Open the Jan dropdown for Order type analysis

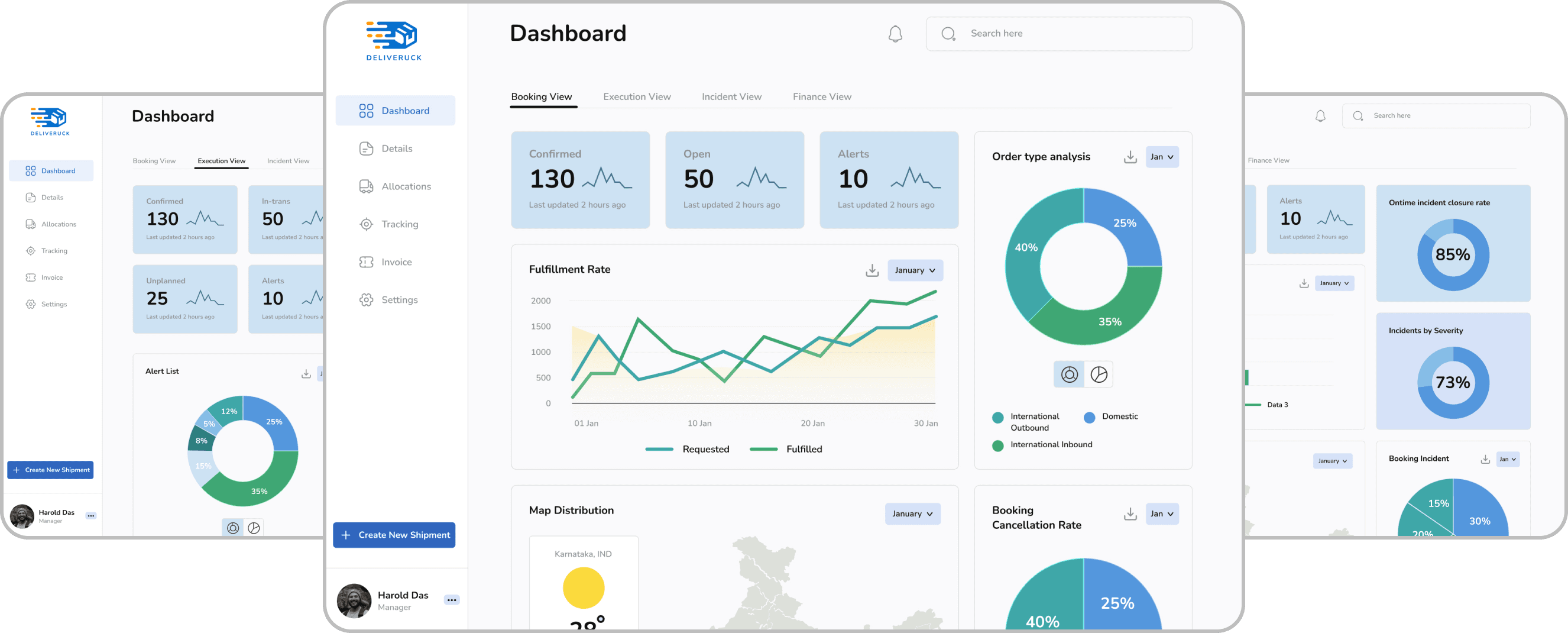1161,157
